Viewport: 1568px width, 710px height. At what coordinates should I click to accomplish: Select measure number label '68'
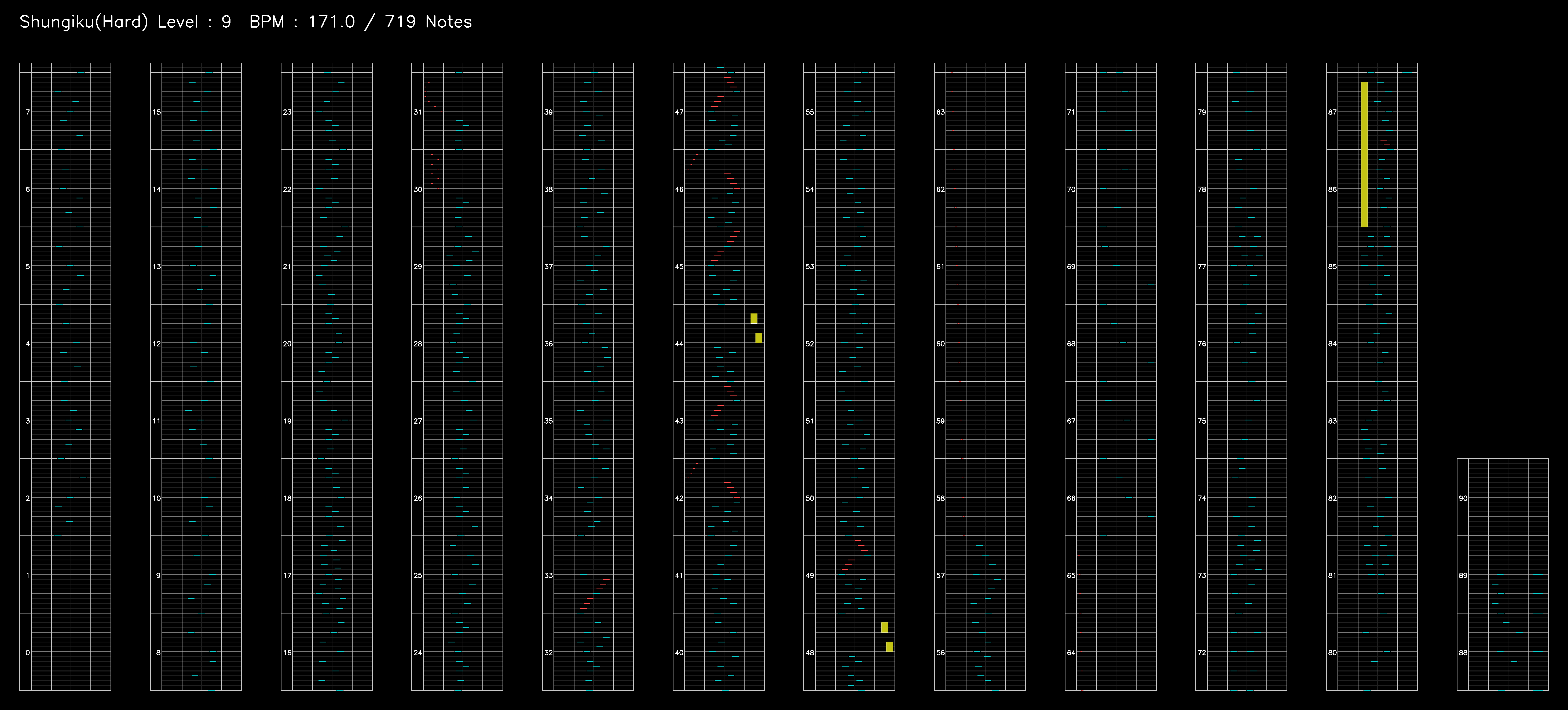[x=1071, y=344]
